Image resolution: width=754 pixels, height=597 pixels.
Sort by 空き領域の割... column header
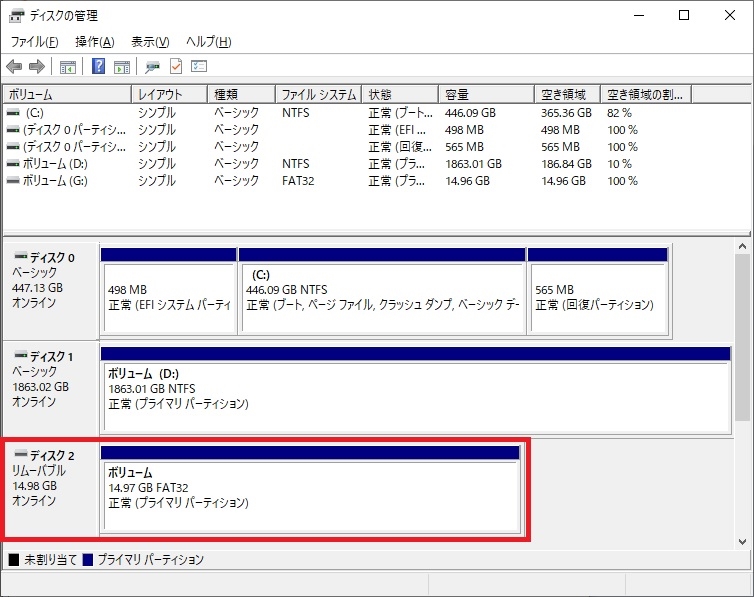646,94
